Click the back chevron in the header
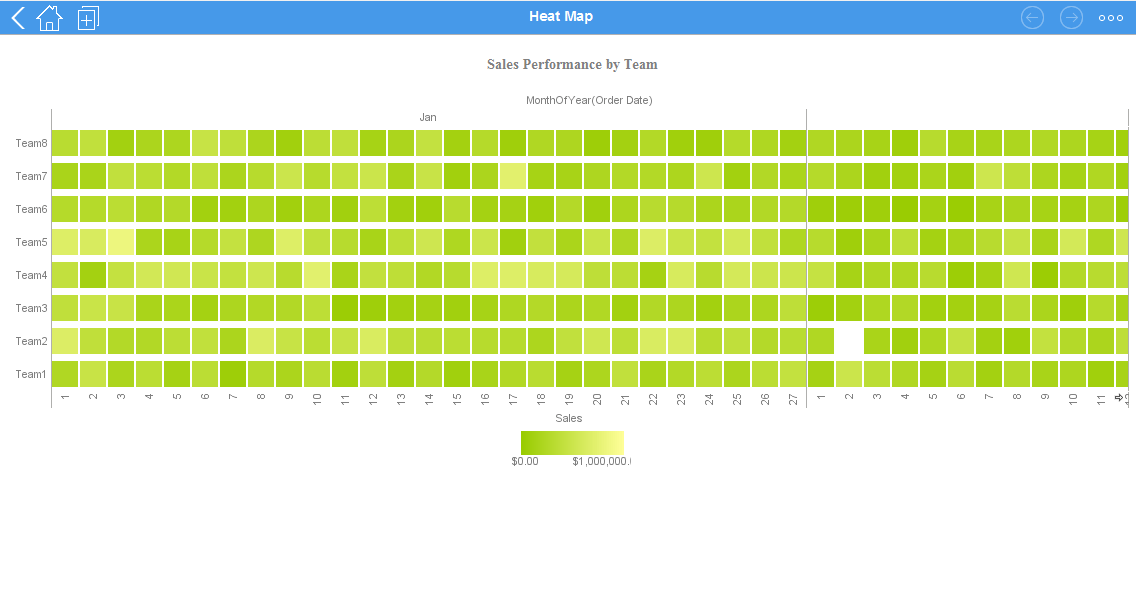1136x601 pixels. 17,17
